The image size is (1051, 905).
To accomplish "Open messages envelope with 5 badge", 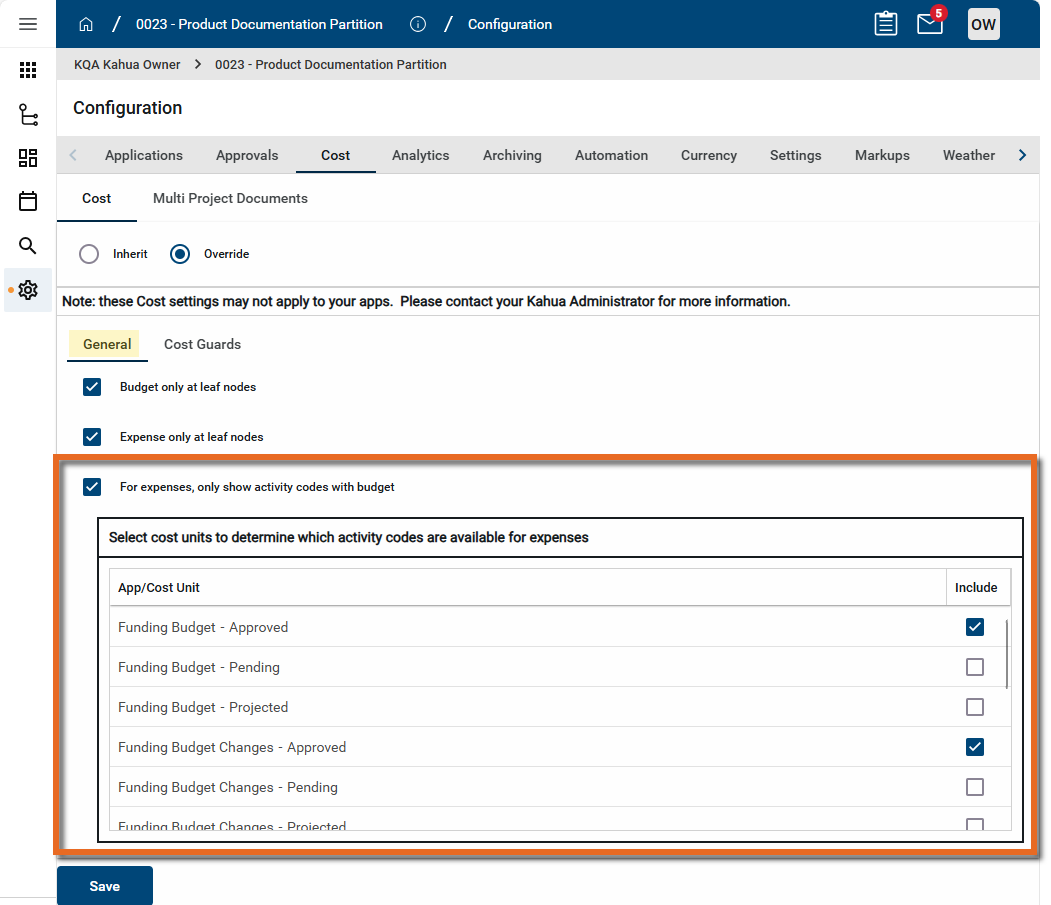I will click(x=930, y=24).
